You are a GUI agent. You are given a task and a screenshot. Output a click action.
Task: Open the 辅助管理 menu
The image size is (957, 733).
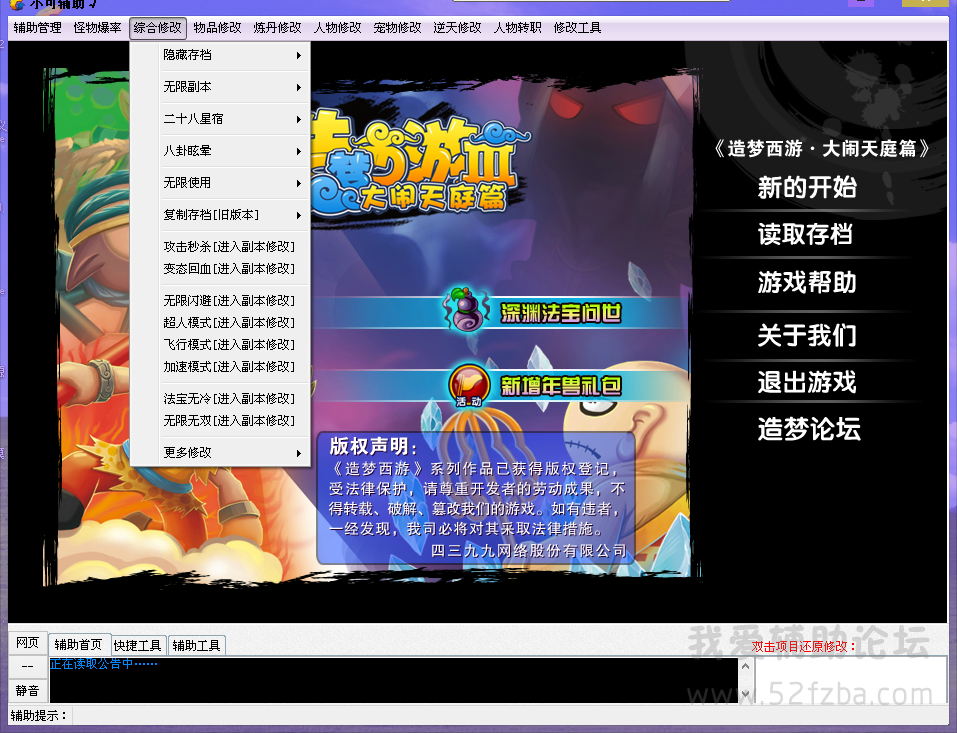(37, 28)
